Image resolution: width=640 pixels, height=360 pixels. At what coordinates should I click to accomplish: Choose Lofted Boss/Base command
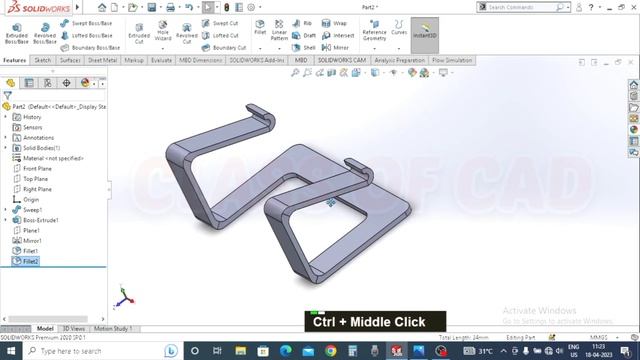[x=86, y=36]
